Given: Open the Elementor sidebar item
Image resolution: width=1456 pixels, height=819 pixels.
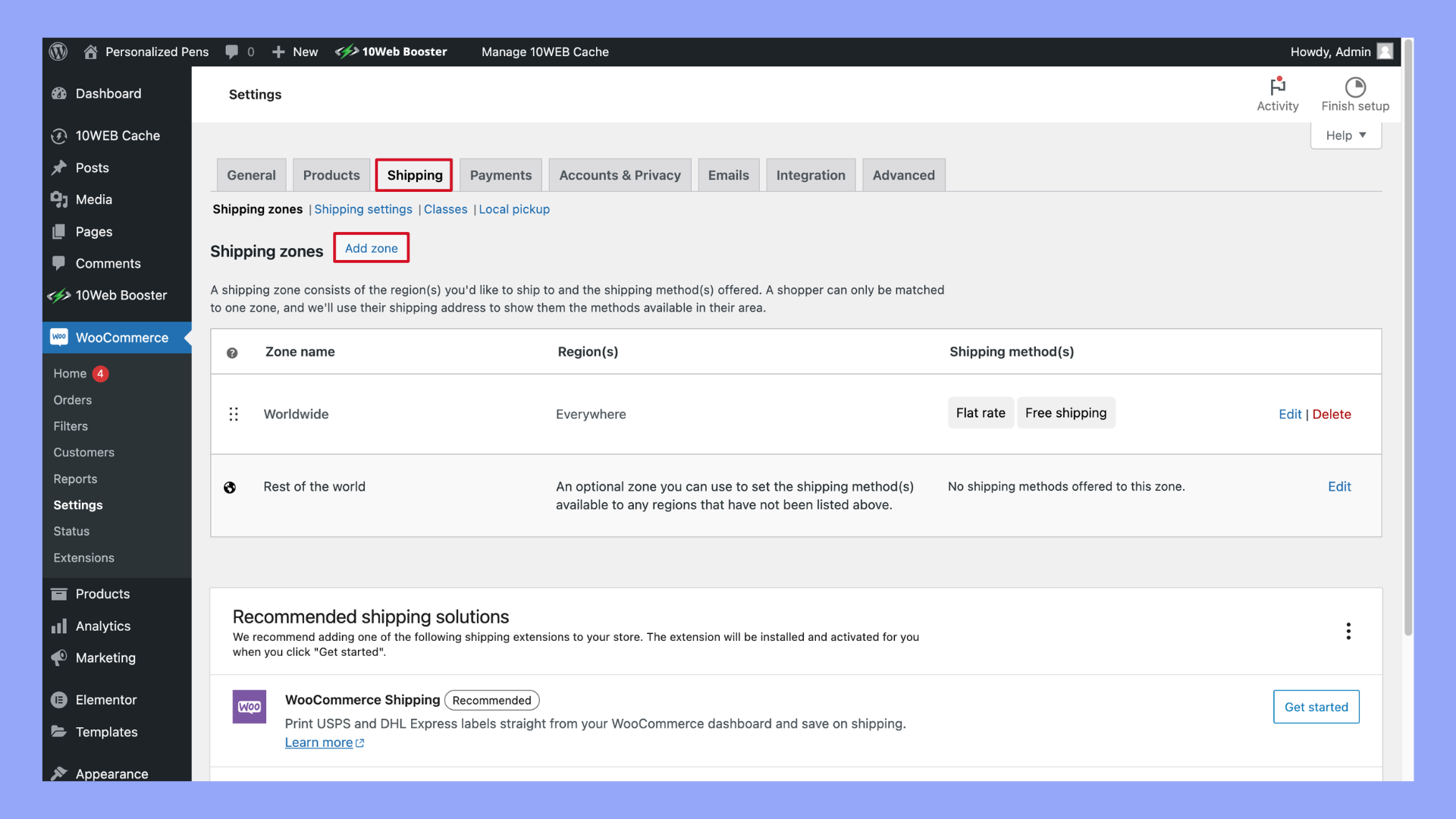Looking at the screenshot, I should click(x=105, y=700).
